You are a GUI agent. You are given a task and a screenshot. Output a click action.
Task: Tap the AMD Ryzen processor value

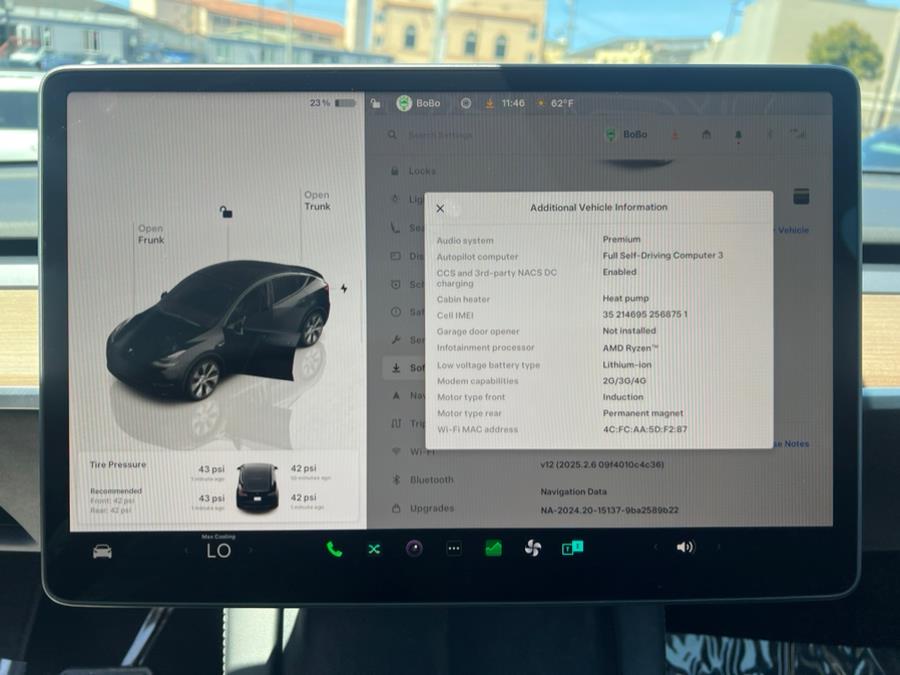[630, 348]
